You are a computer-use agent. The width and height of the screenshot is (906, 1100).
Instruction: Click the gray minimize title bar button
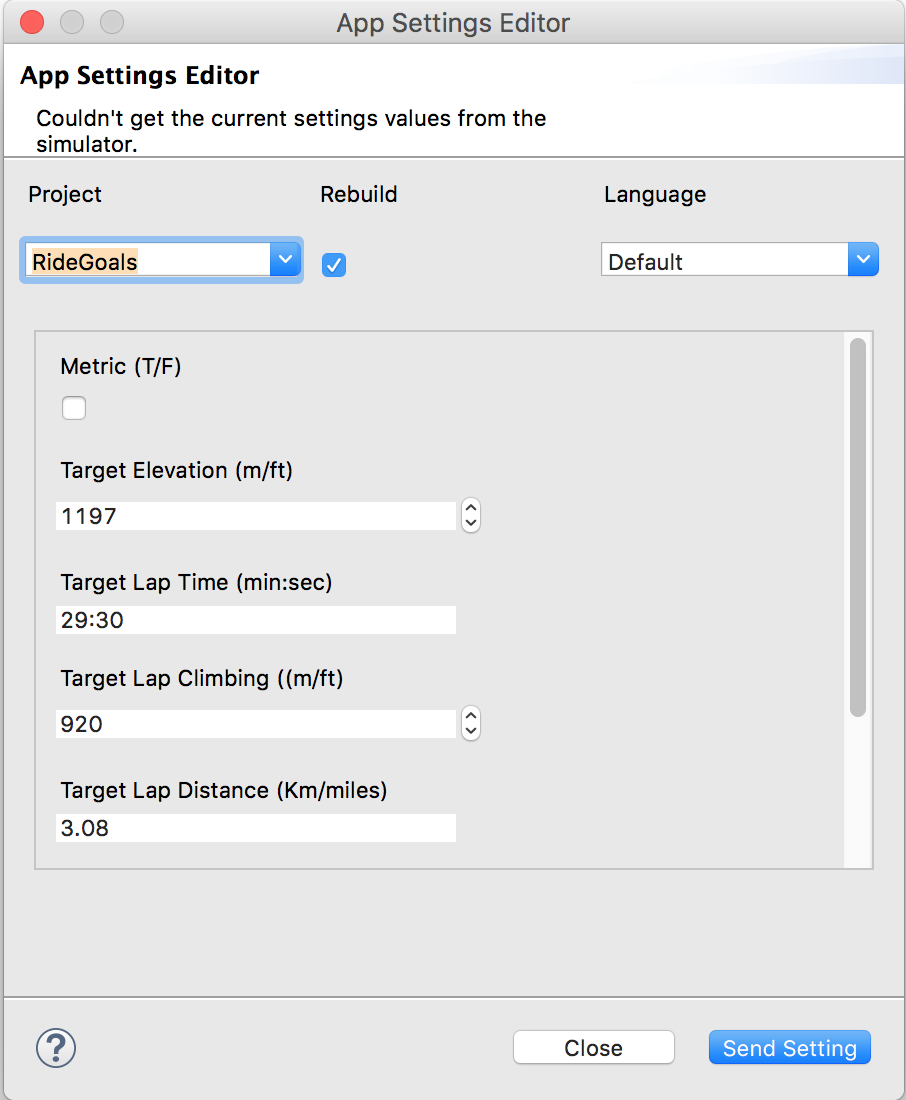pyautogui.click(x=72, y=22)
